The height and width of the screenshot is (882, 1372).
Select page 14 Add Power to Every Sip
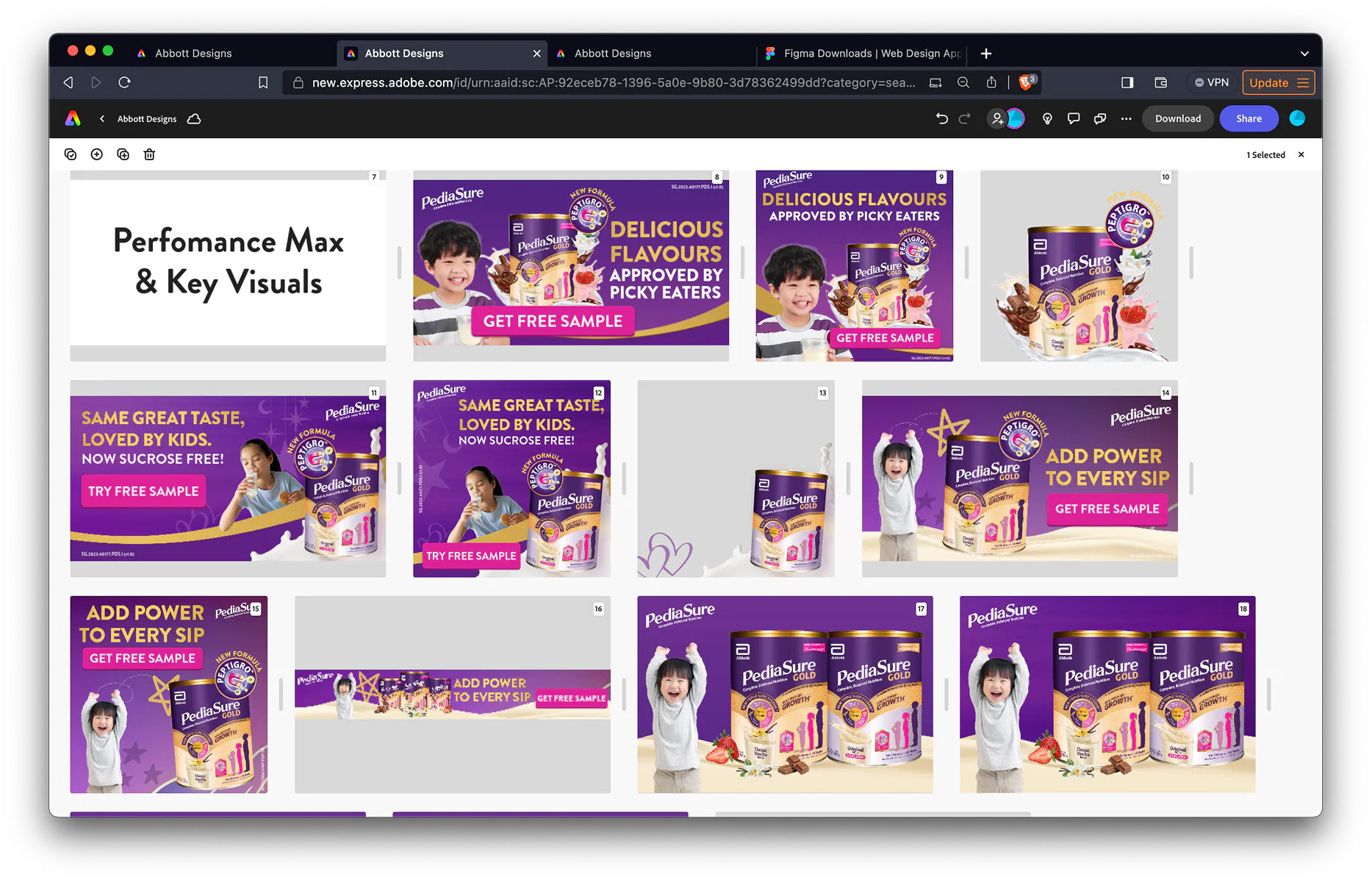pyautogui.click(x=1019, y=478)
